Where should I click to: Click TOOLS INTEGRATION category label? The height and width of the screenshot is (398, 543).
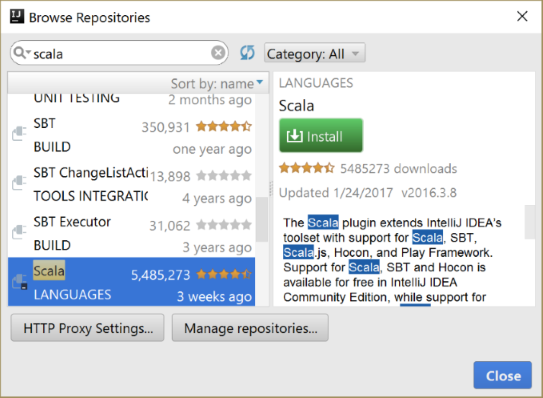[x=91, y=196]
